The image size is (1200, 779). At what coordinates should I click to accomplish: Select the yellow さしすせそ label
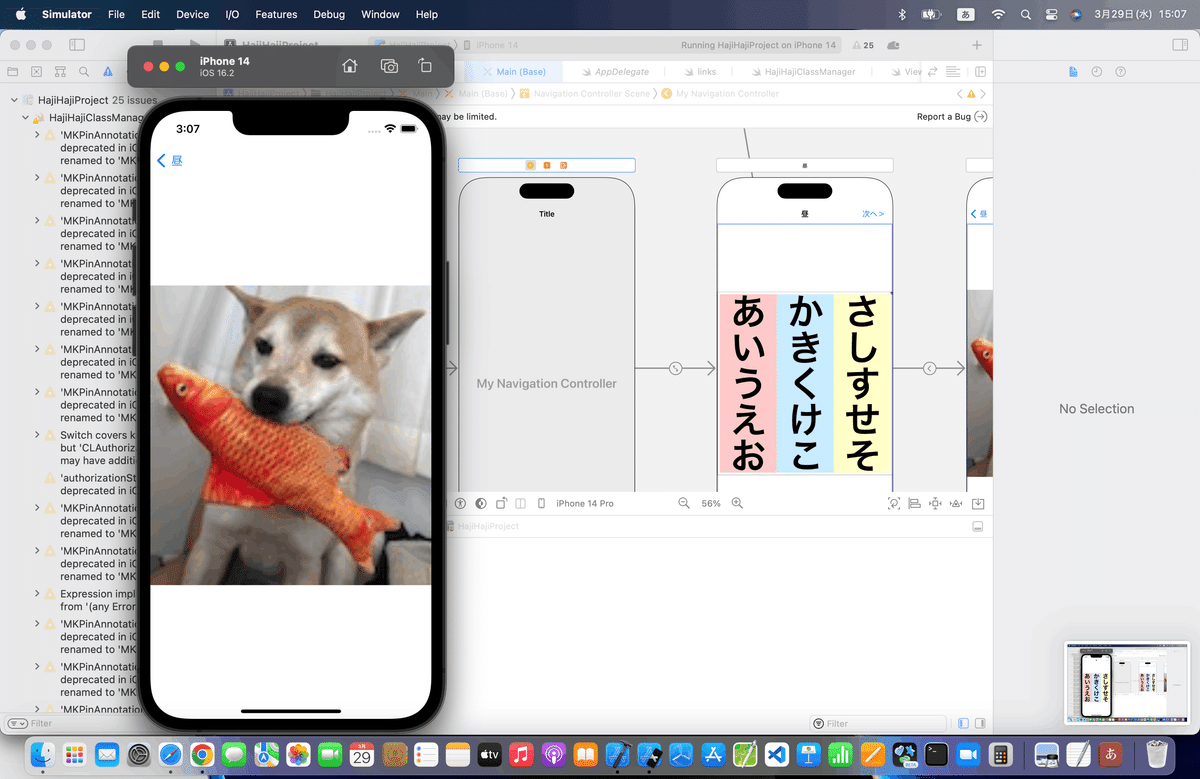[863, 383]
